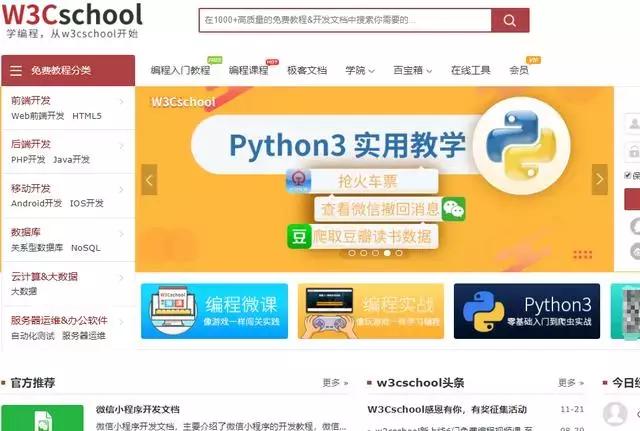Screen dimensions: 640x431
Task: Open the 极客文档 nav item
Action: click(x=307, y=71)
